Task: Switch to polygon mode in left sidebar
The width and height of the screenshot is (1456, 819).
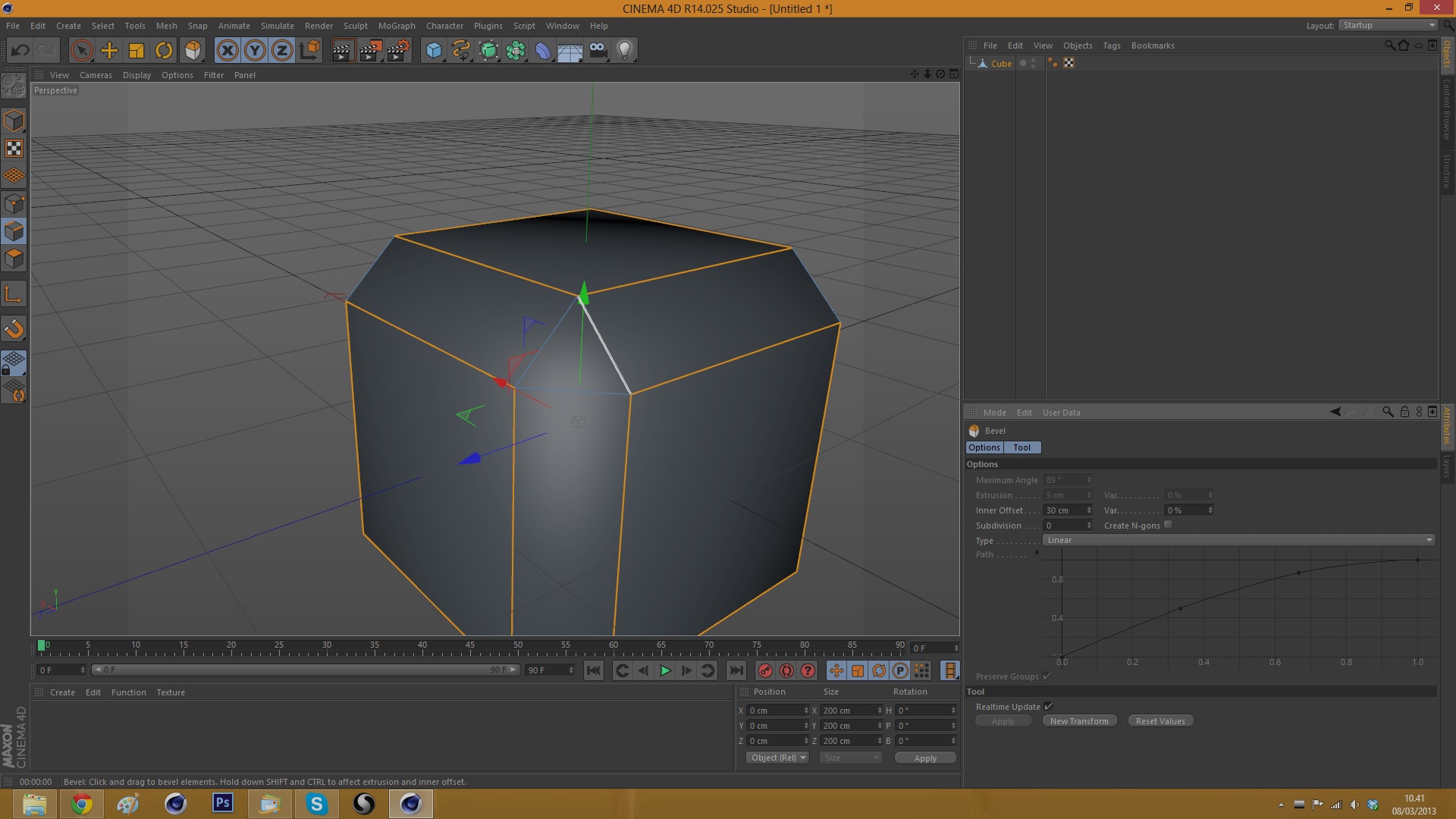Action: [14, 259]
